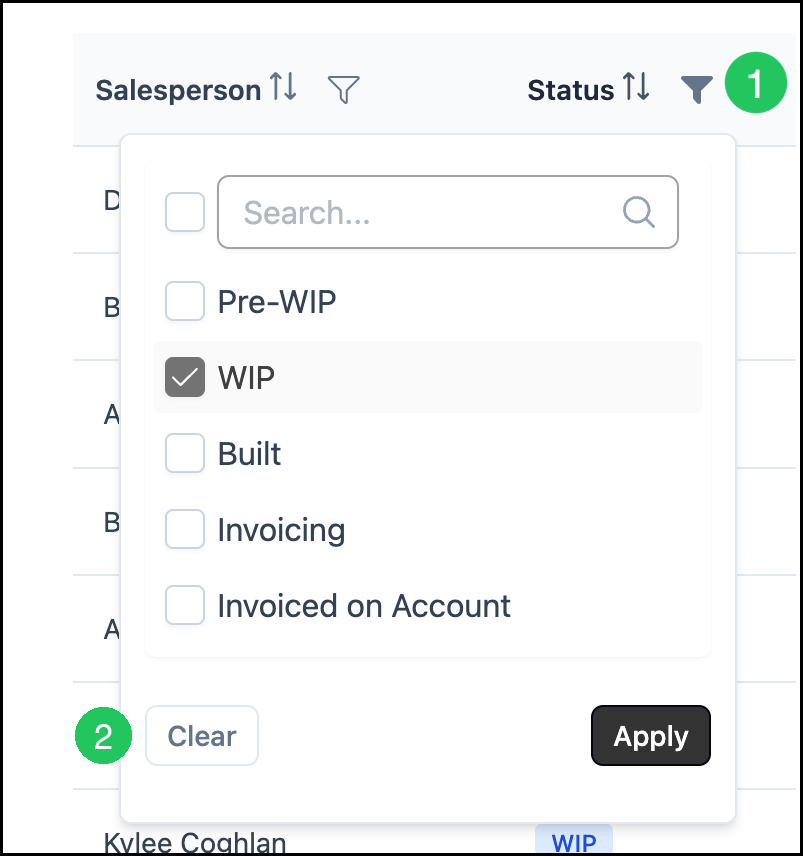803x856 pixels.
Task: Enable the Built status checkbox
Action: [x=185, y=453]
